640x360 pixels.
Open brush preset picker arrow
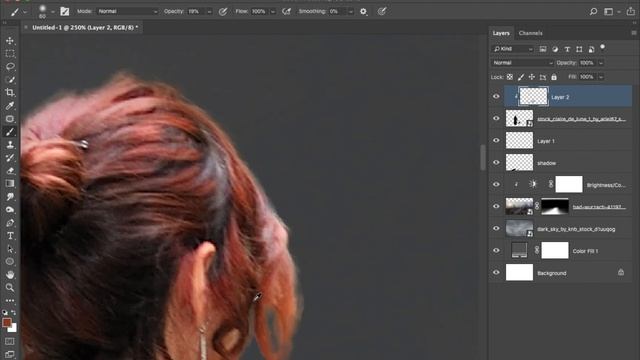(53, 12)
